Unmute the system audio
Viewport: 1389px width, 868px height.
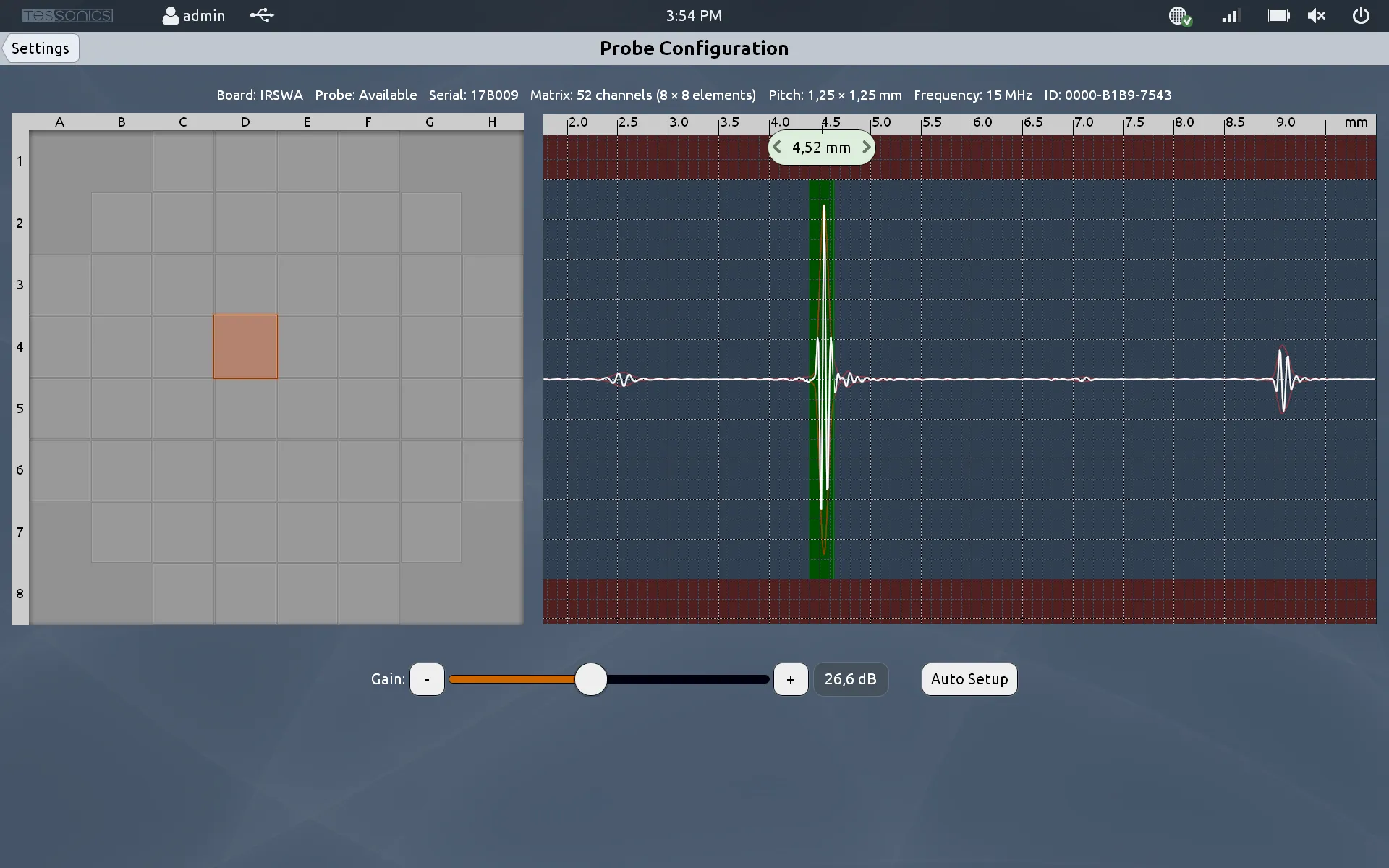[1317, 15]
